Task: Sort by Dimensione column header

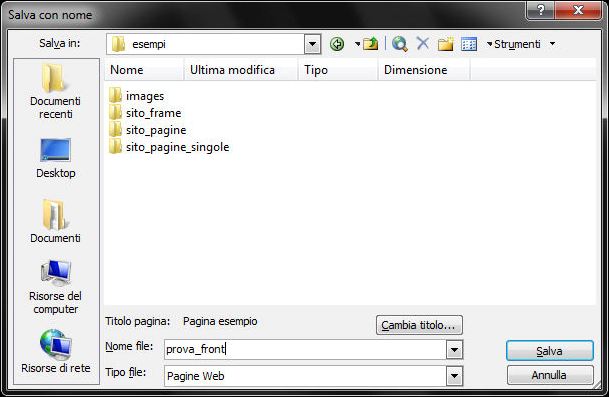Action: pos(424,70)
